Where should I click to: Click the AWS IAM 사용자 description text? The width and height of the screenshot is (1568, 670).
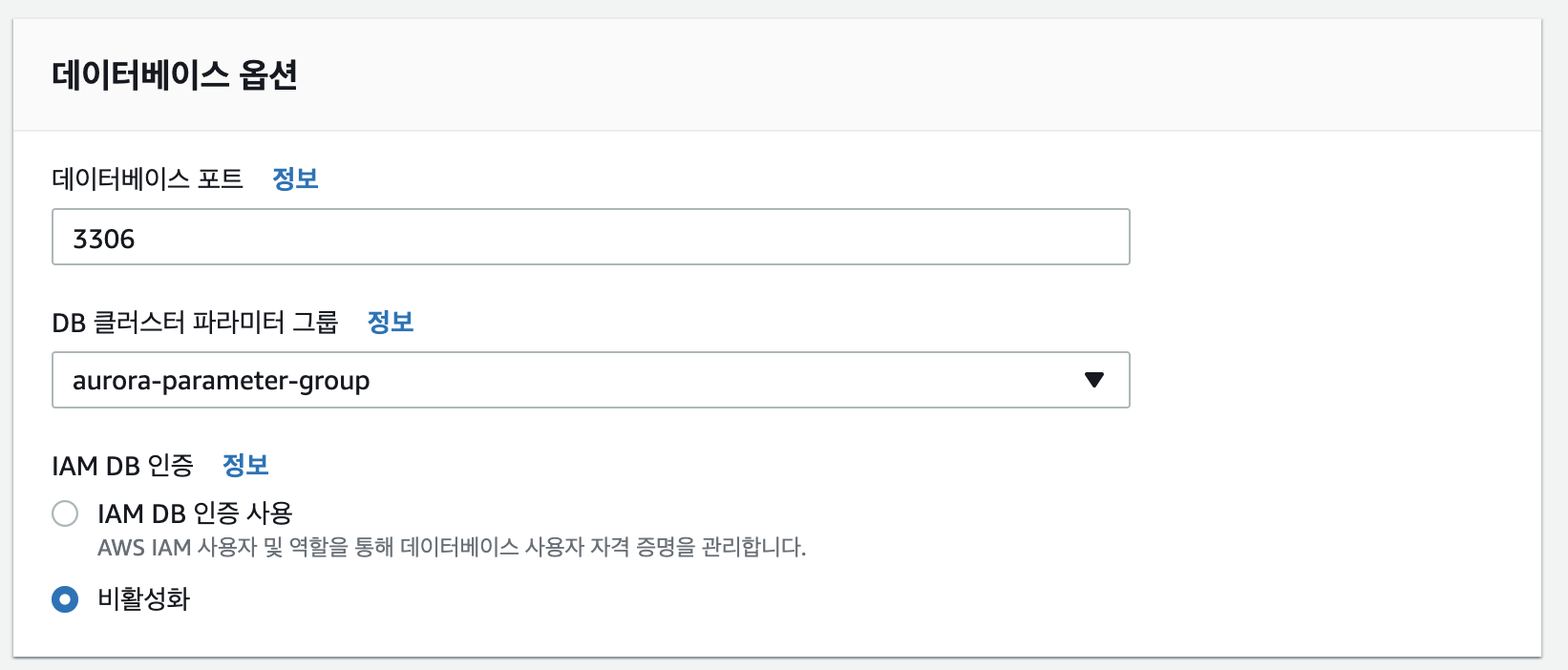tap(452, 547)
